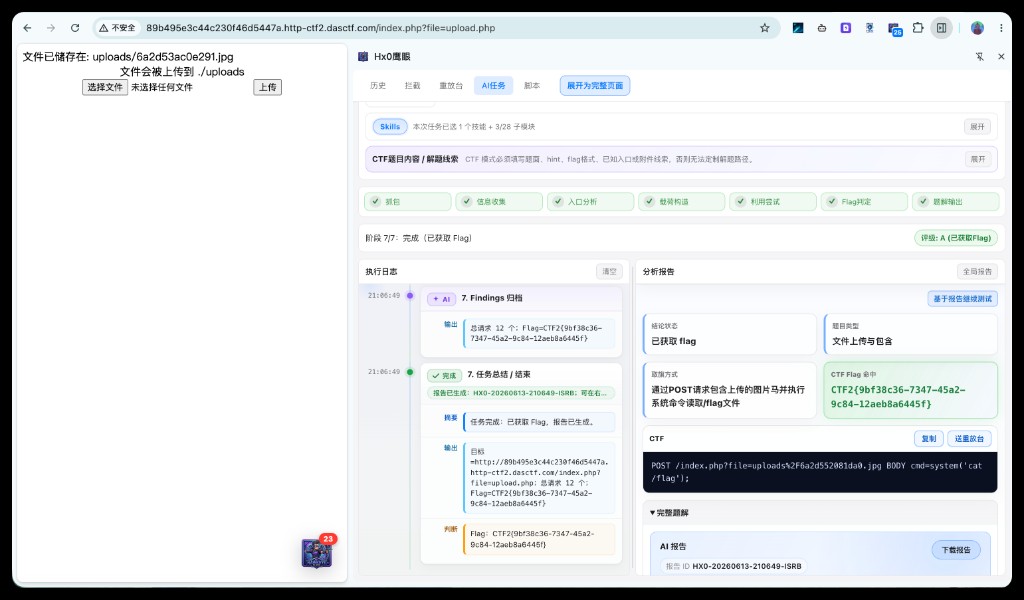Click the report ID HX0-20260613-210649-ISRB chip

[x=733, y=566]
